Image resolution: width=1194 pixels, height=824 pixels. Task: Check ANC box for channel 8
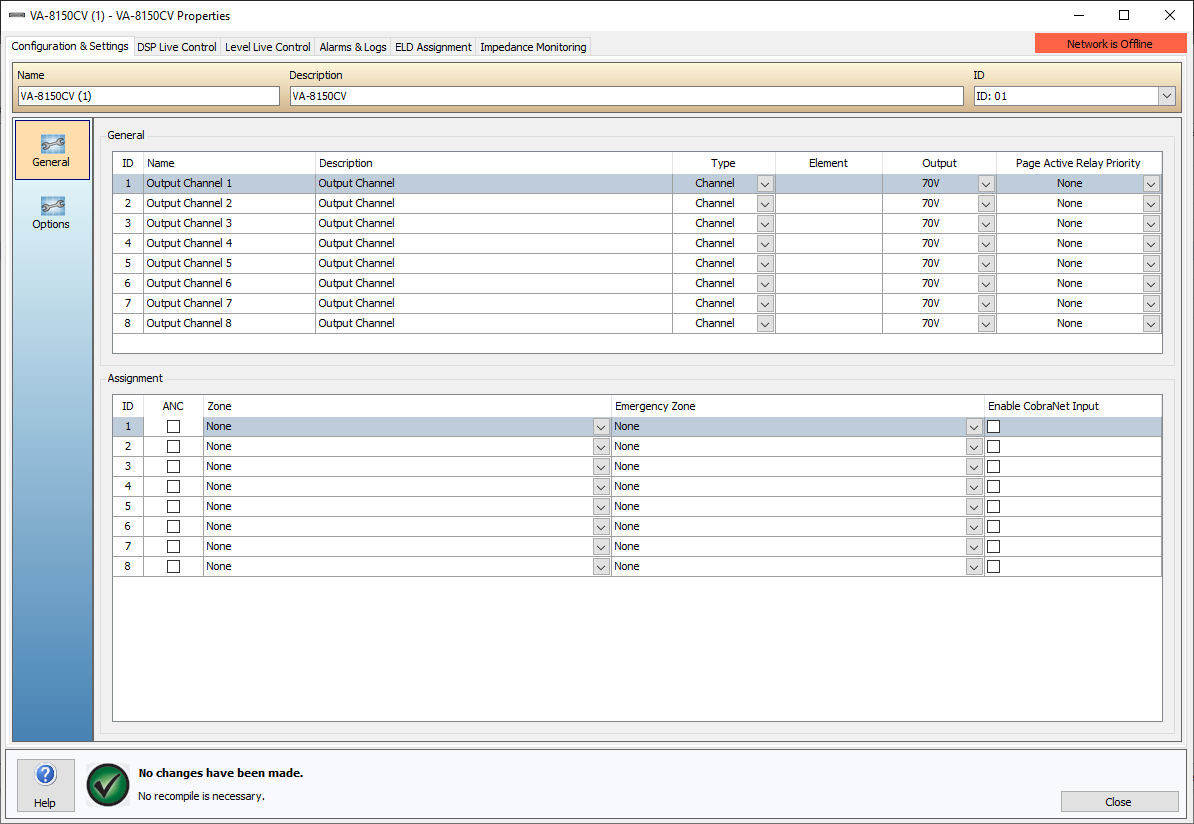[x=173, y=566]
